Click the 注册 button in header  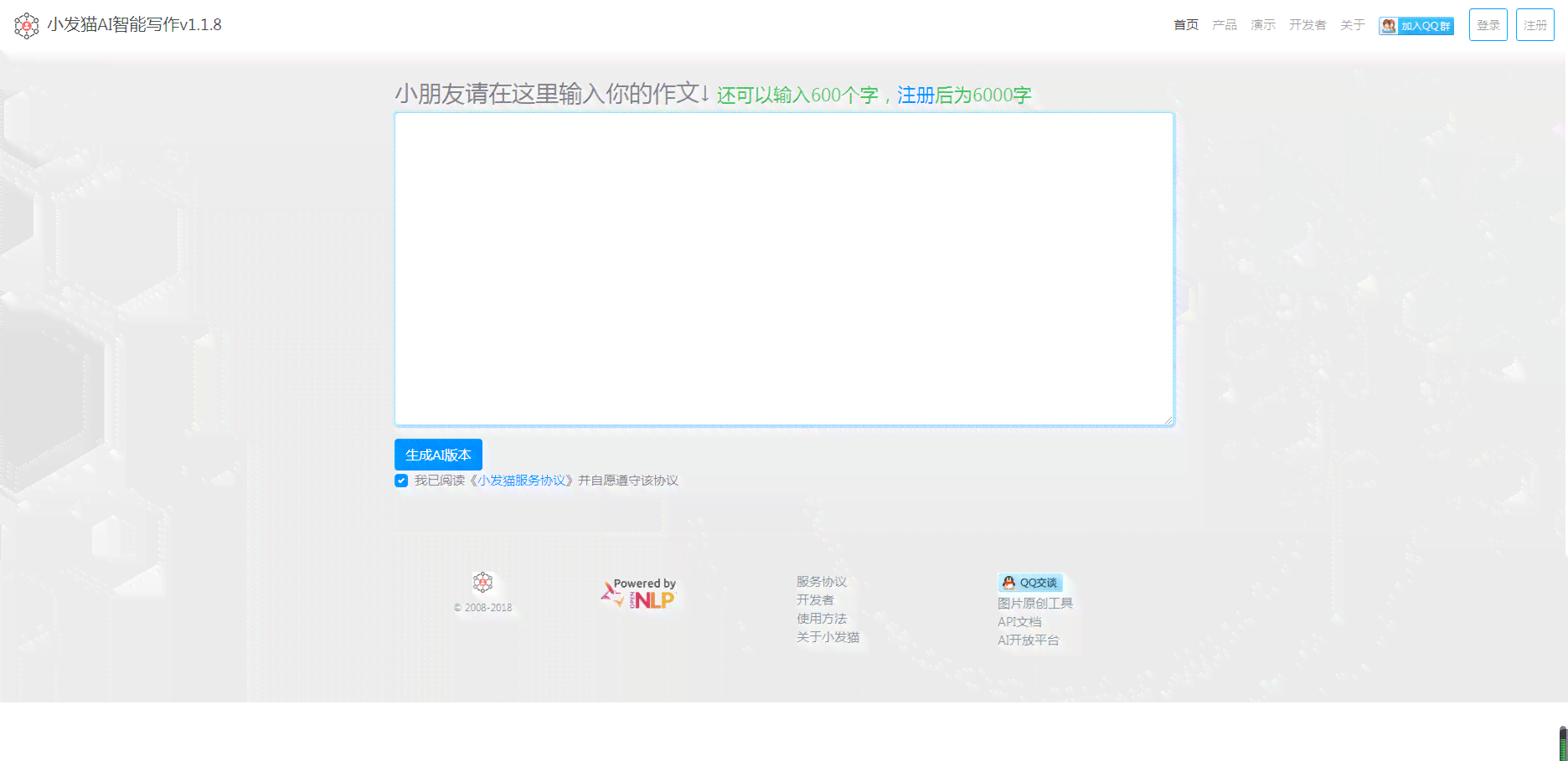(1535, 25)
